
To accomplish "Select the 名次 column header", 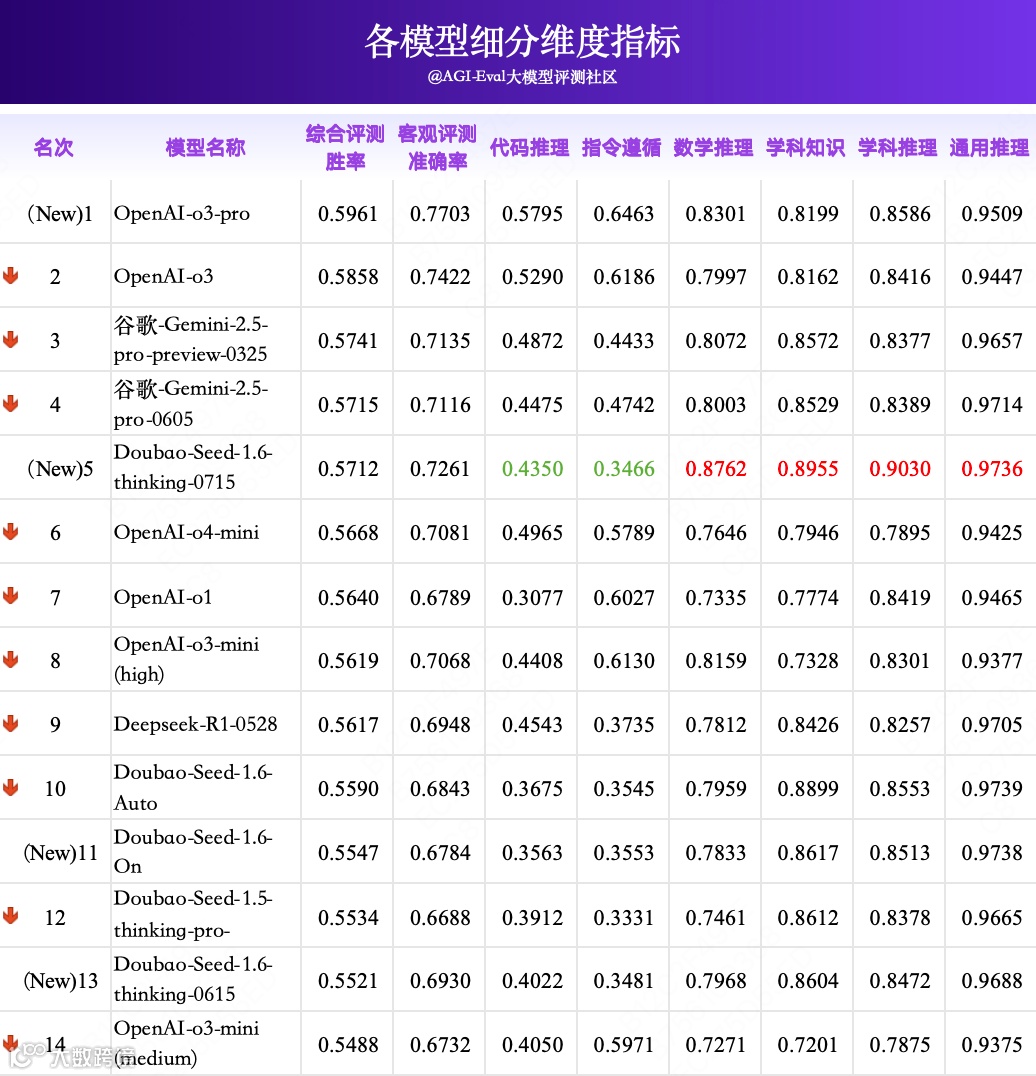I will [54, 147].
